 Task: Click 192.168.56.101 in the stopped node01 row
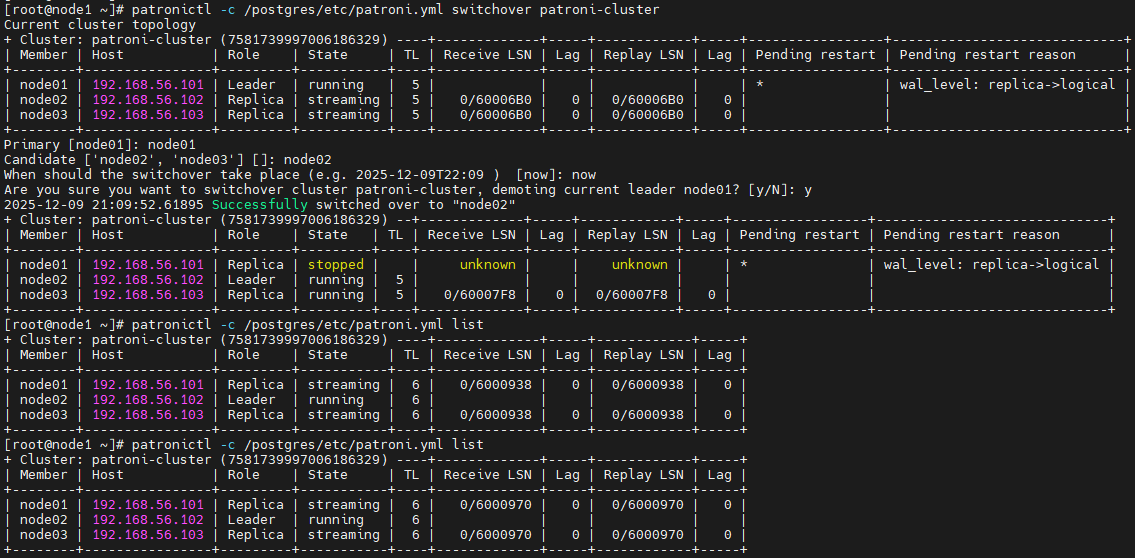pos(148,265)
